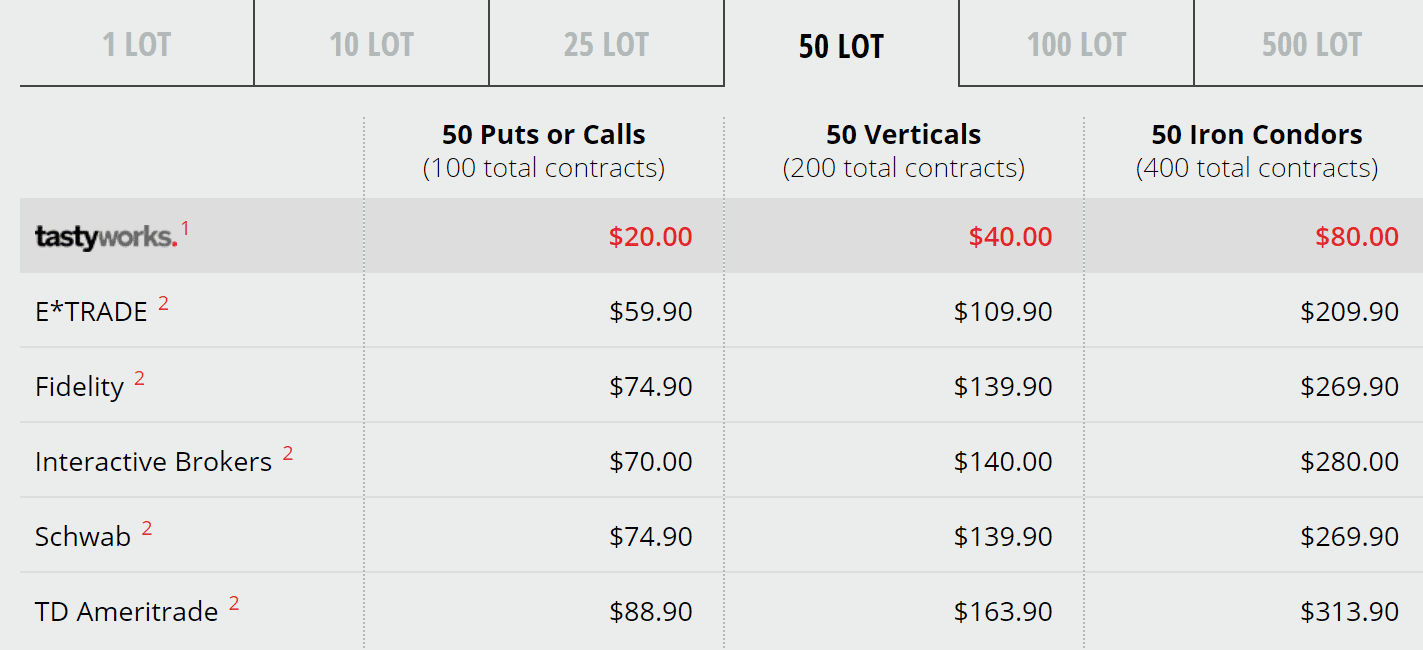
Task: Select TD Ameritrade $313.90 iron condor price
Action: click(x=1350, y=612)
